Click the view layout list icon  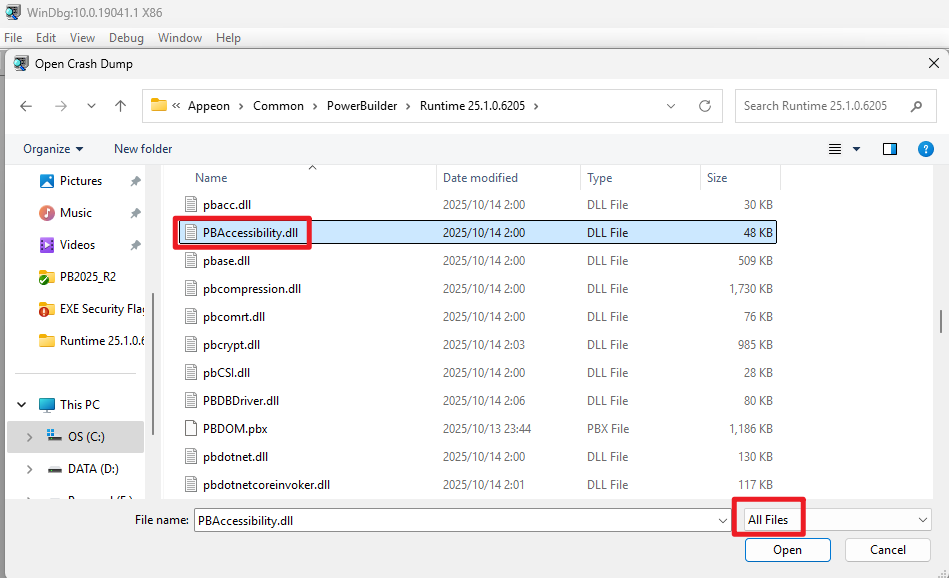pos(835,149)
